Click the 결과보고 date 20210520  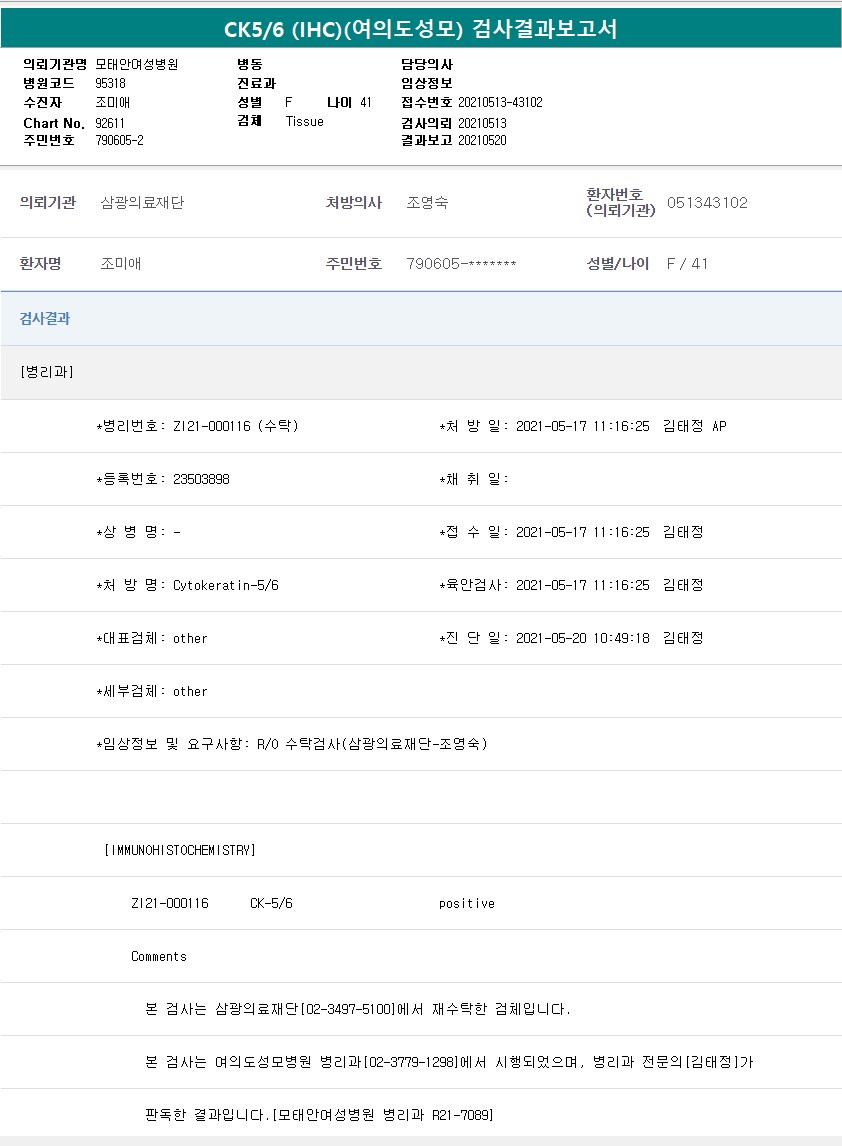coord(482,140)
